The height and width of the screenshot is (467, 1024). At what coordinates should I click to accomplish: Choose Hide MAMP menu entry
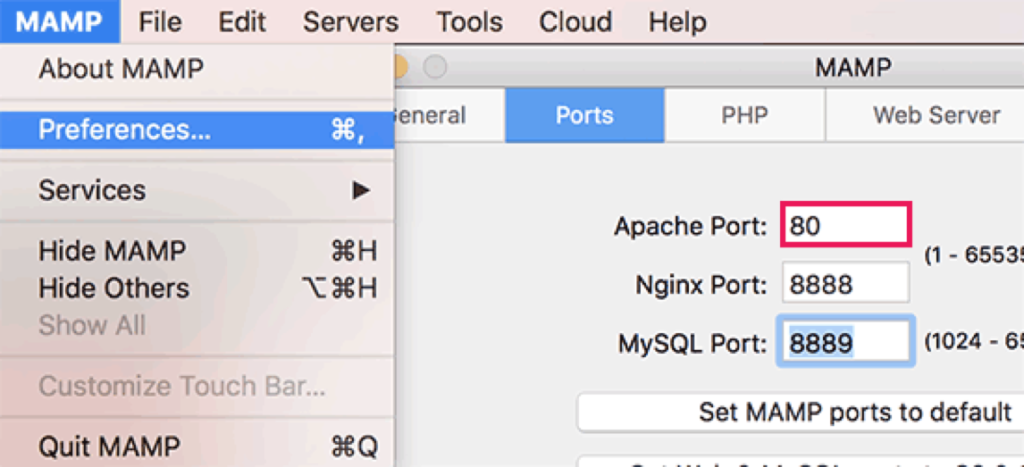(197, 251)
